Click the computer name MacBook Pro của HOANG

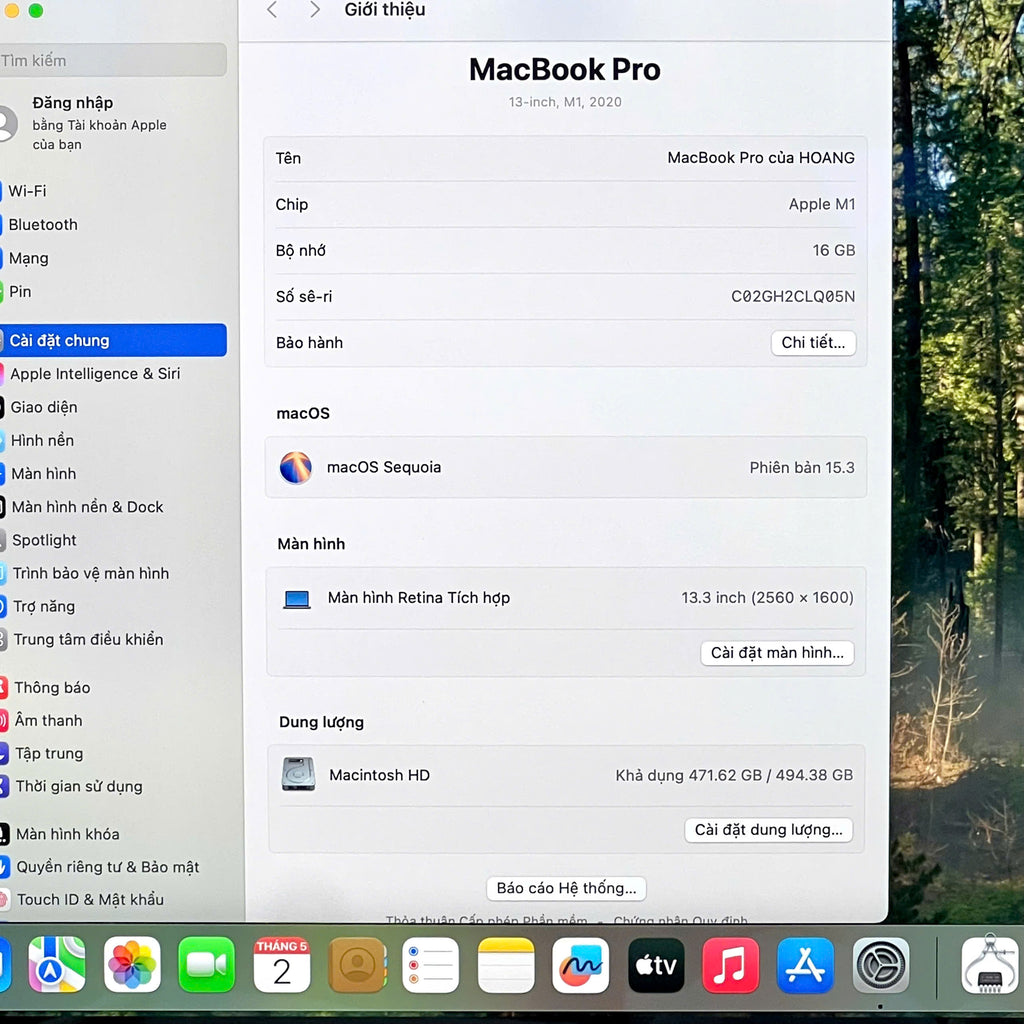[761, 158]
